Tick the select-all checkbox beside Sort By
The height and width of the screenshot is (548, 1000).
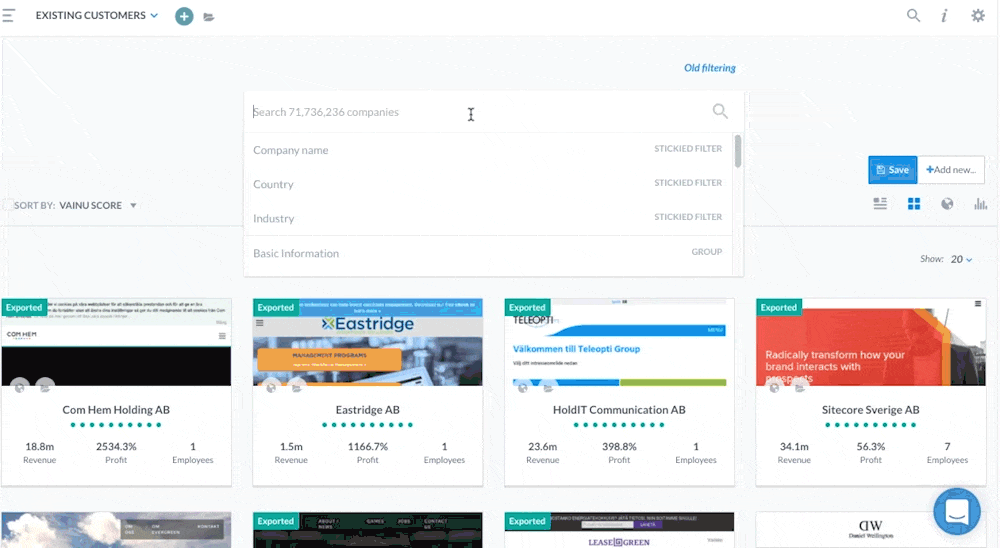[x=8, y=205]
